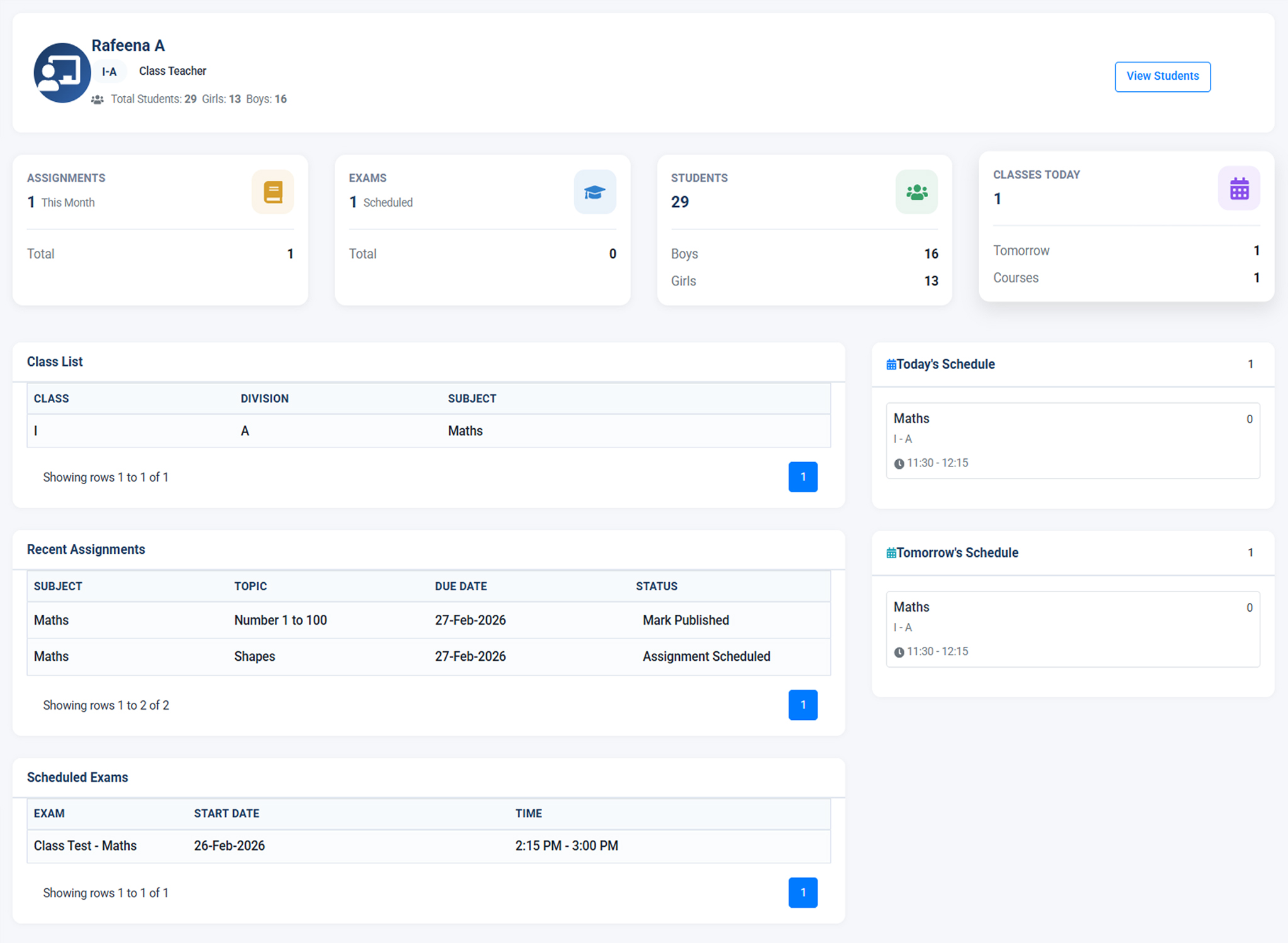Select page 1 in Scheduled Exams pagination
The image size is (1288, 943).
(802, 893)
